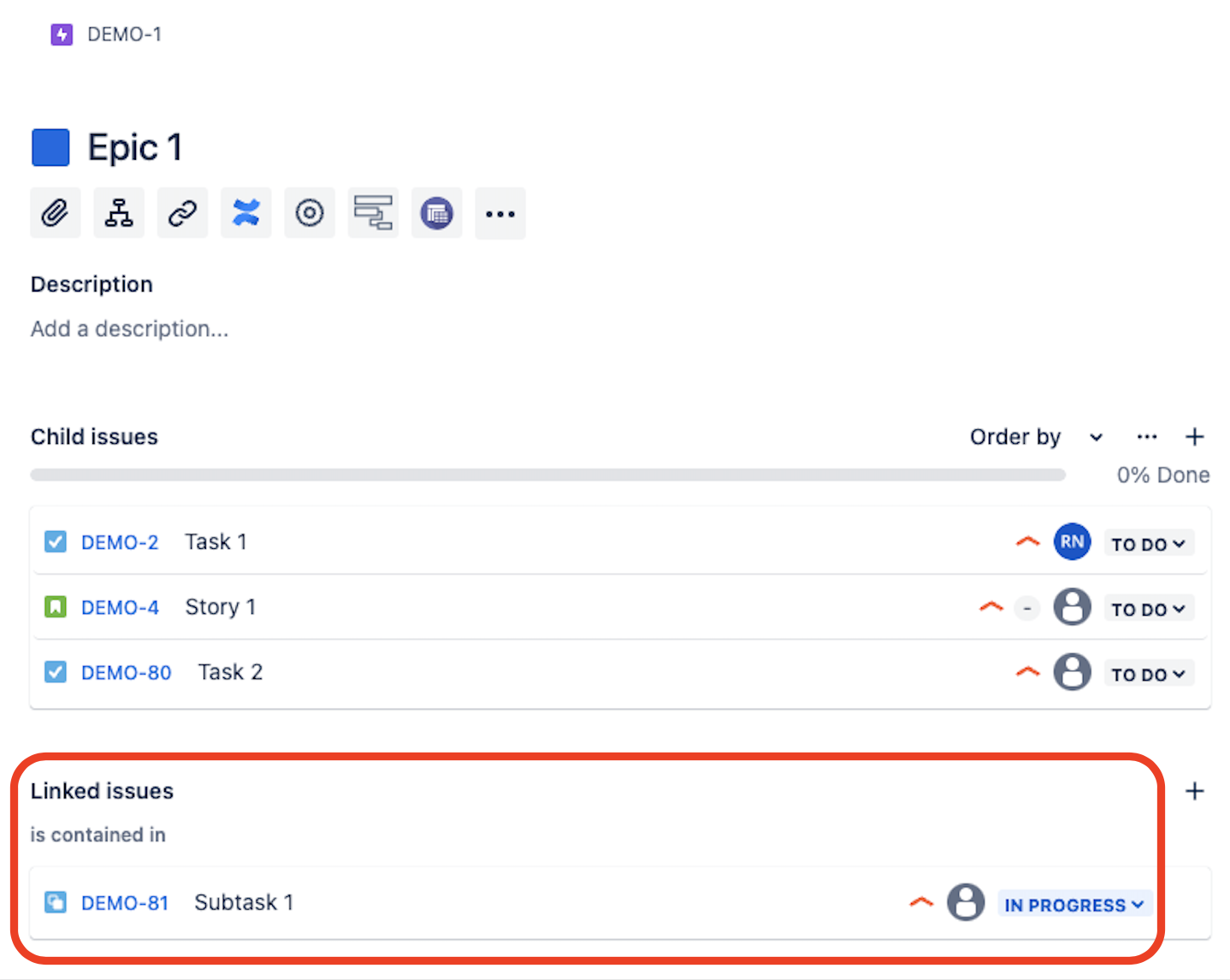
Task: Open the toolbar more actions ellipsis
Action: point(500,213)
